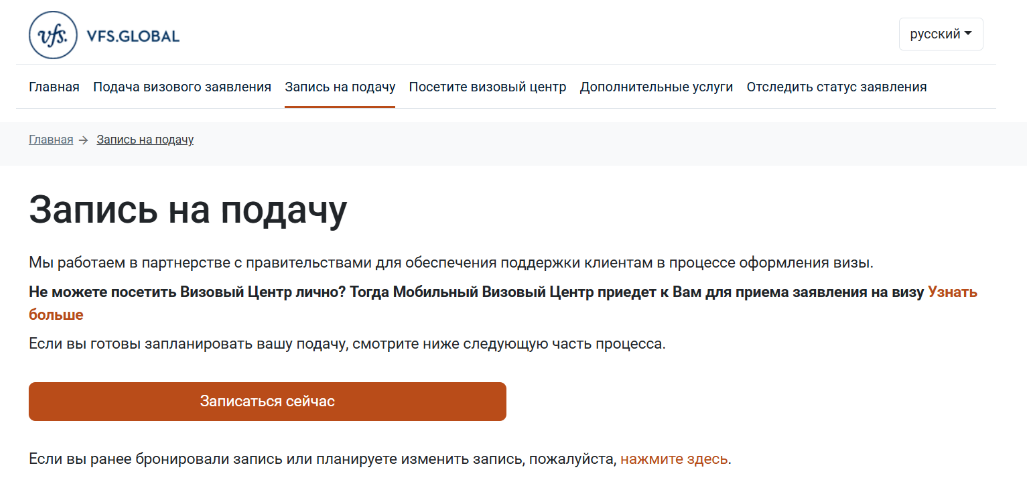Screen dimensions: 1027x501
Task: Open Посетите визовый центр menu item
Action: 487,86
